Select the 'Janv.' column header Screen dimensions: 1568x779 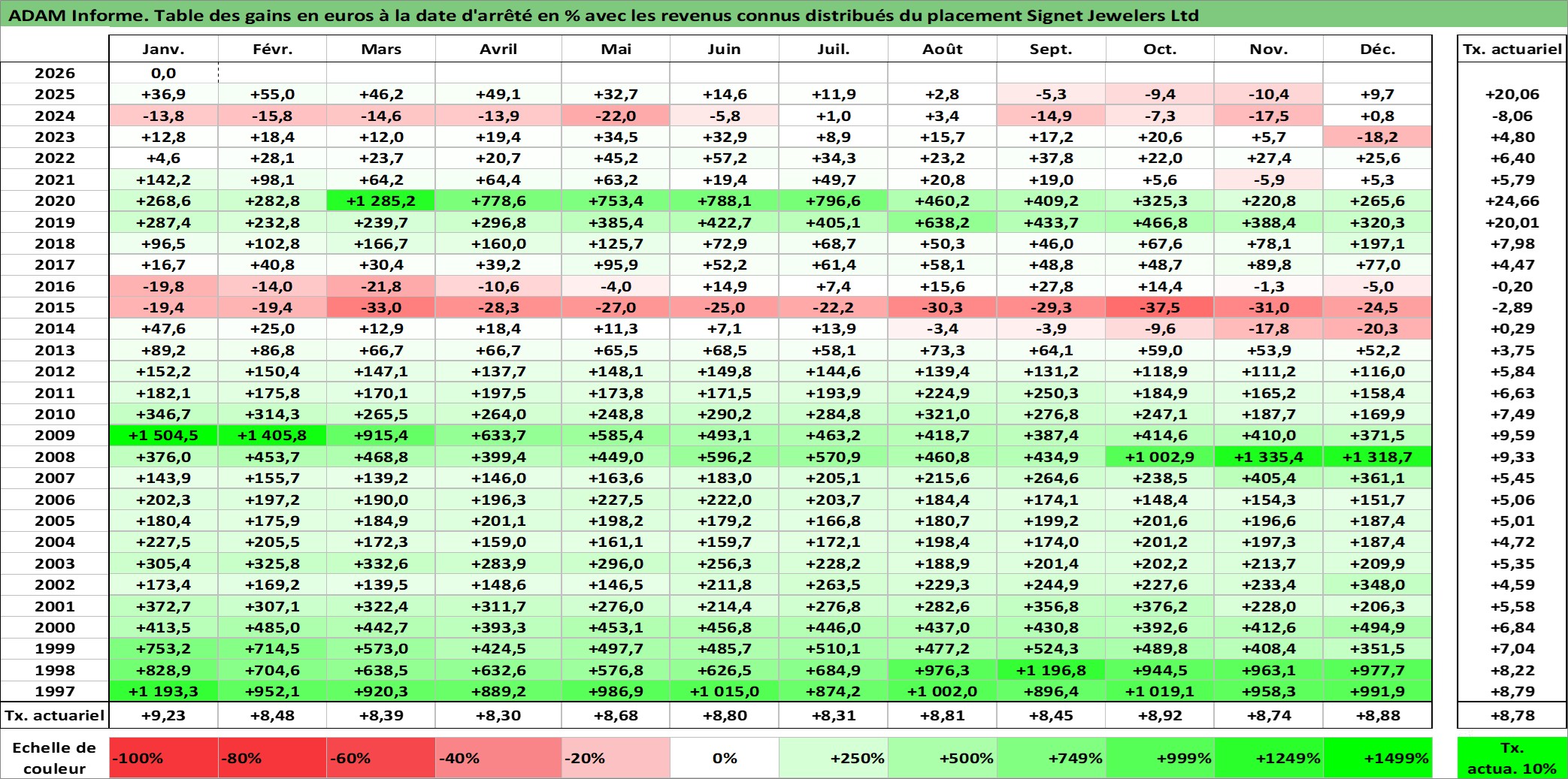(164, 49)
